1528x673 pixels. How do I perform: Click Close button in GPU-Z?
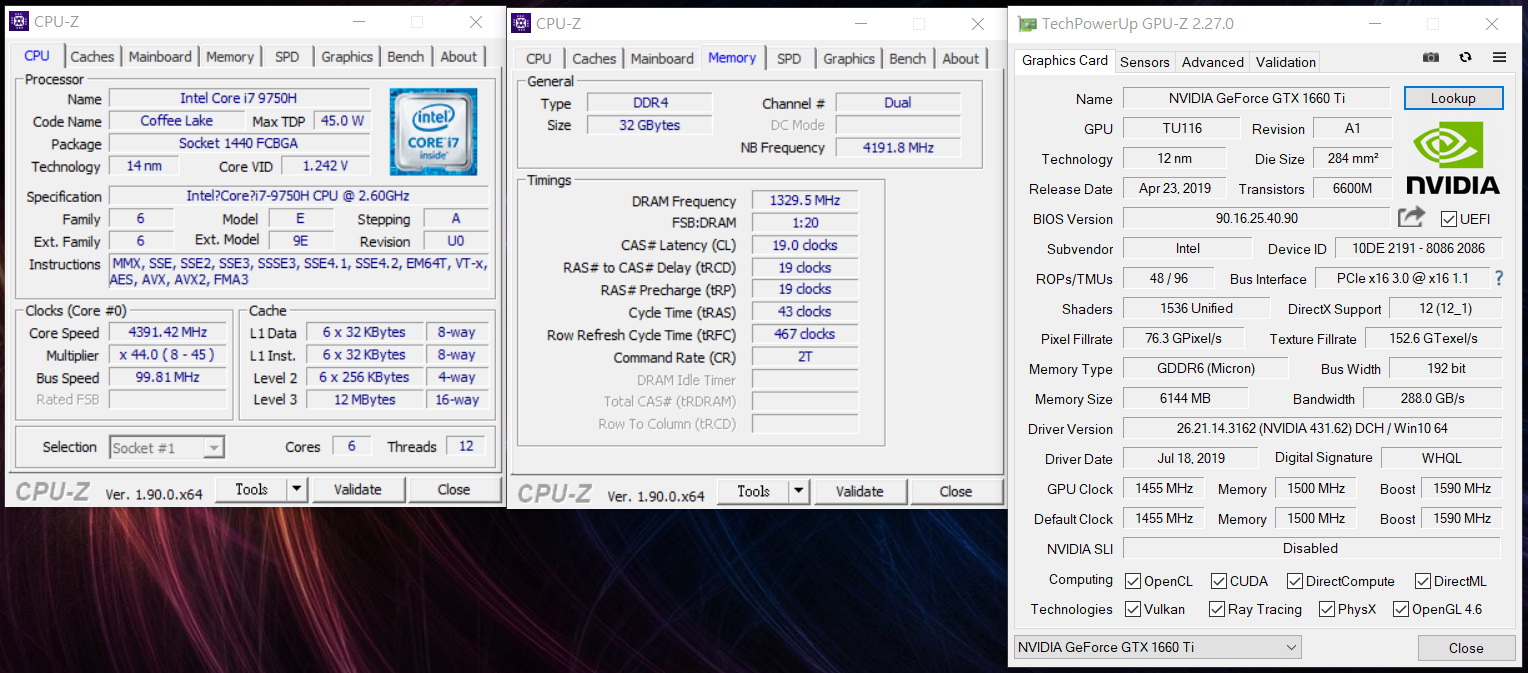click(1466, 648)
